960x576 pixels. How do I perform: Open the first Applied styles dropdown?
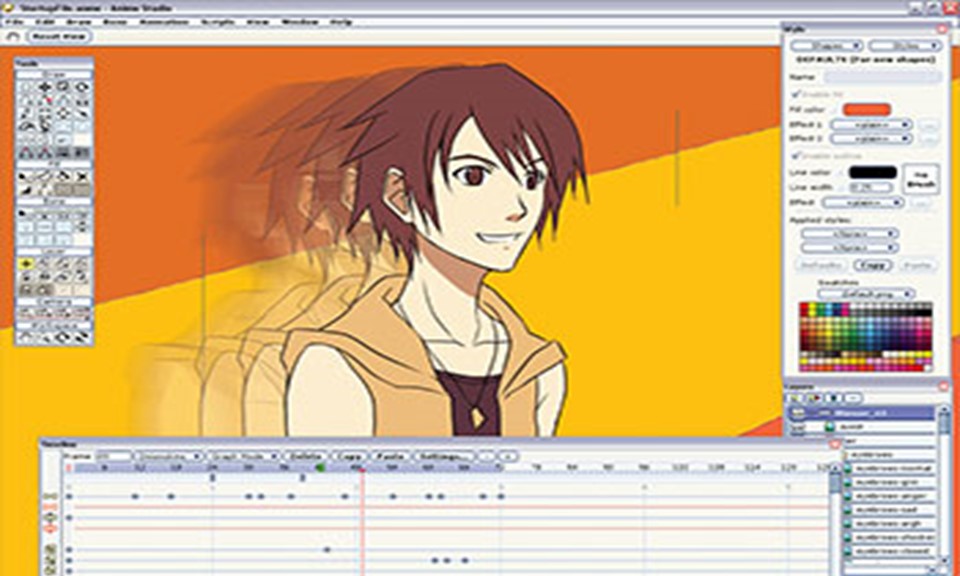pos(850,234)
